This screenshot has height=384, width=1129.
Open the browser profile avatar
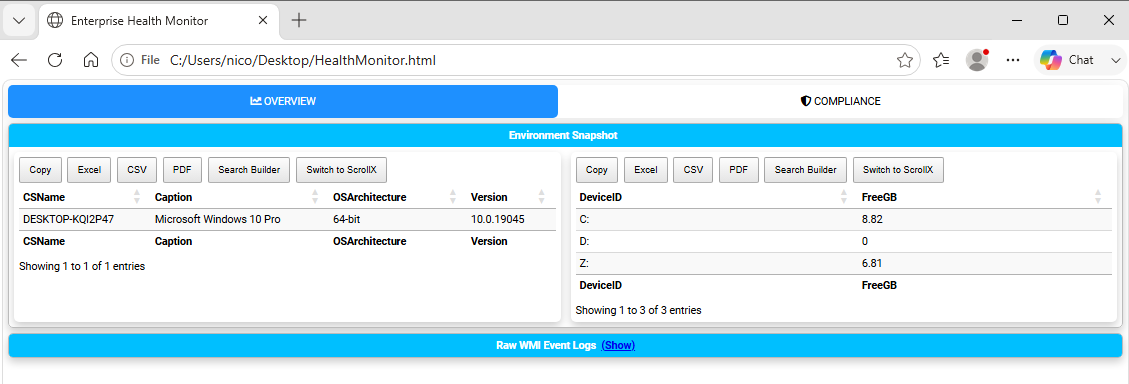tap(977, 61)
